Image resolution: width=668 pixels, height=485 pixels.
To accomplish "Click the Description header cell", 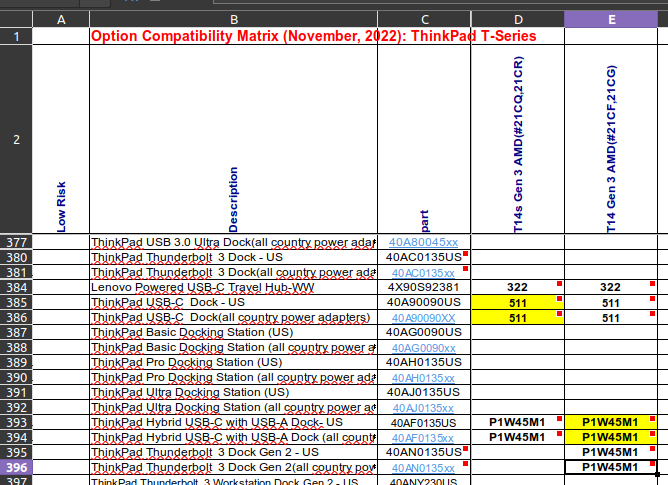I will (x=233, y=139).
